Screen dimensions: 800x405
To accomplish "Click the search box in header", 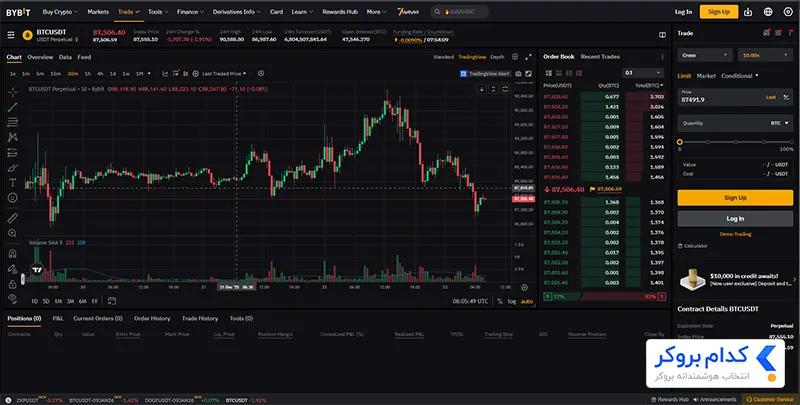I will (460, 12).
